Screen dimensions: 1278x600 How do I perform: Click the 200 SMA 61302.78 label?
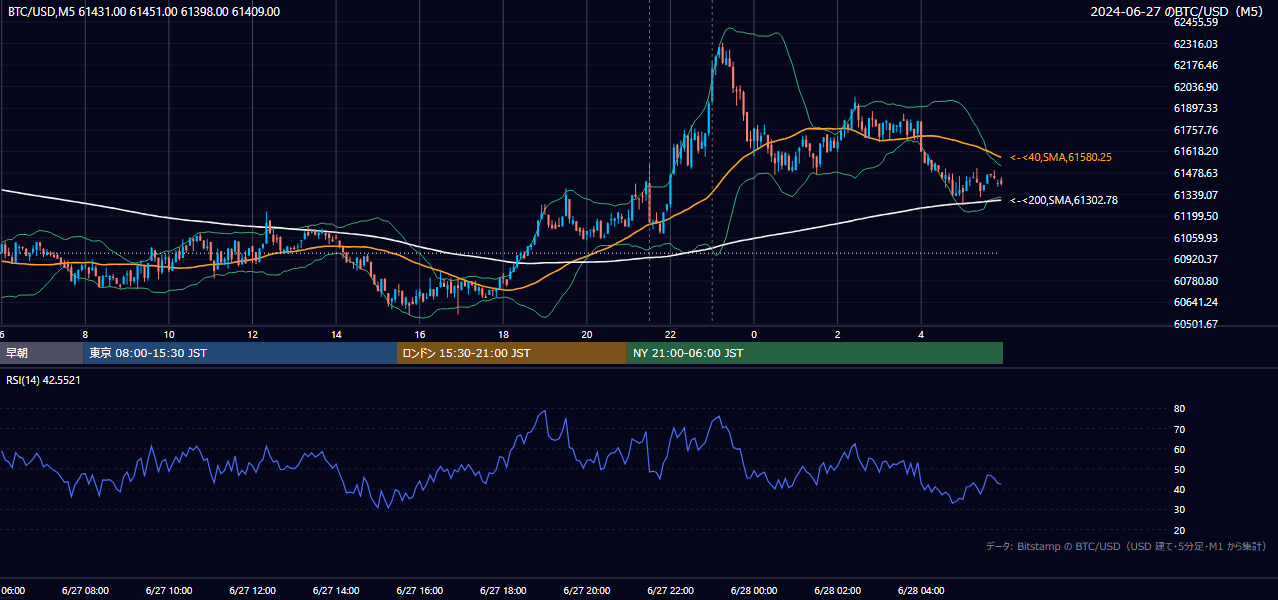point(1064,201)
